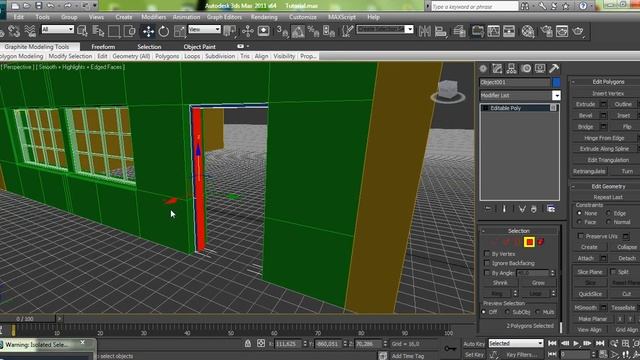This screenshot has height=360, width=640.
Task: Open the Graph Editors menu
Action: pos(224,17)
